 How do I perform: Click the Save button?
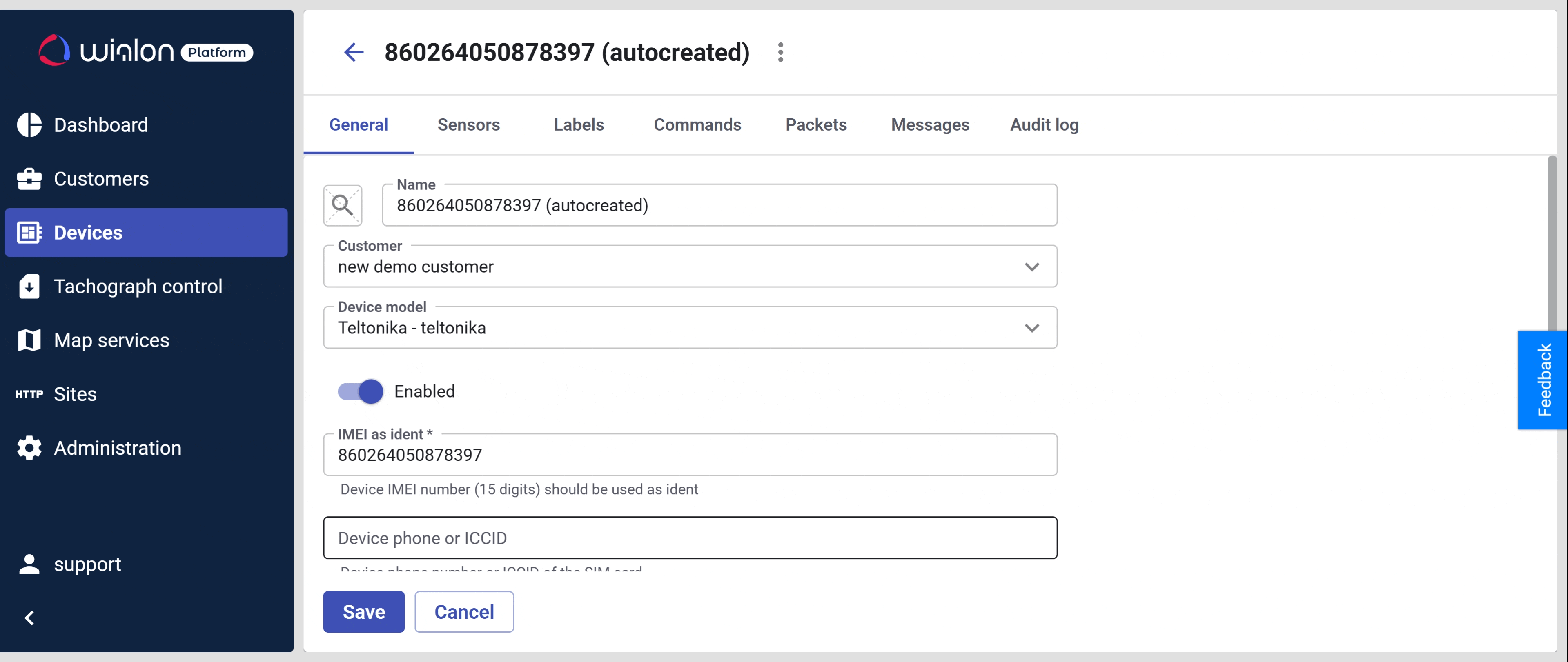pos(363,611)
